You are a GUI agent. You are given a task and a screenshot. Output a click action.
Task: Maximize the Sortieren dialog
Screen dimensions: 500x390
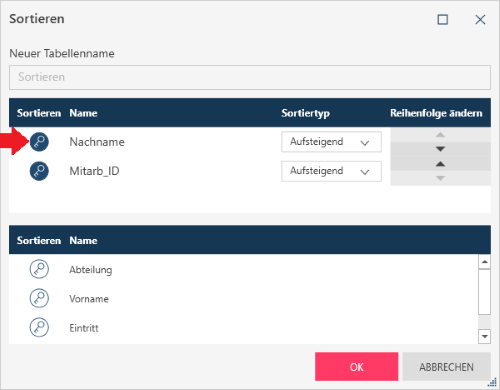[443, 20]
